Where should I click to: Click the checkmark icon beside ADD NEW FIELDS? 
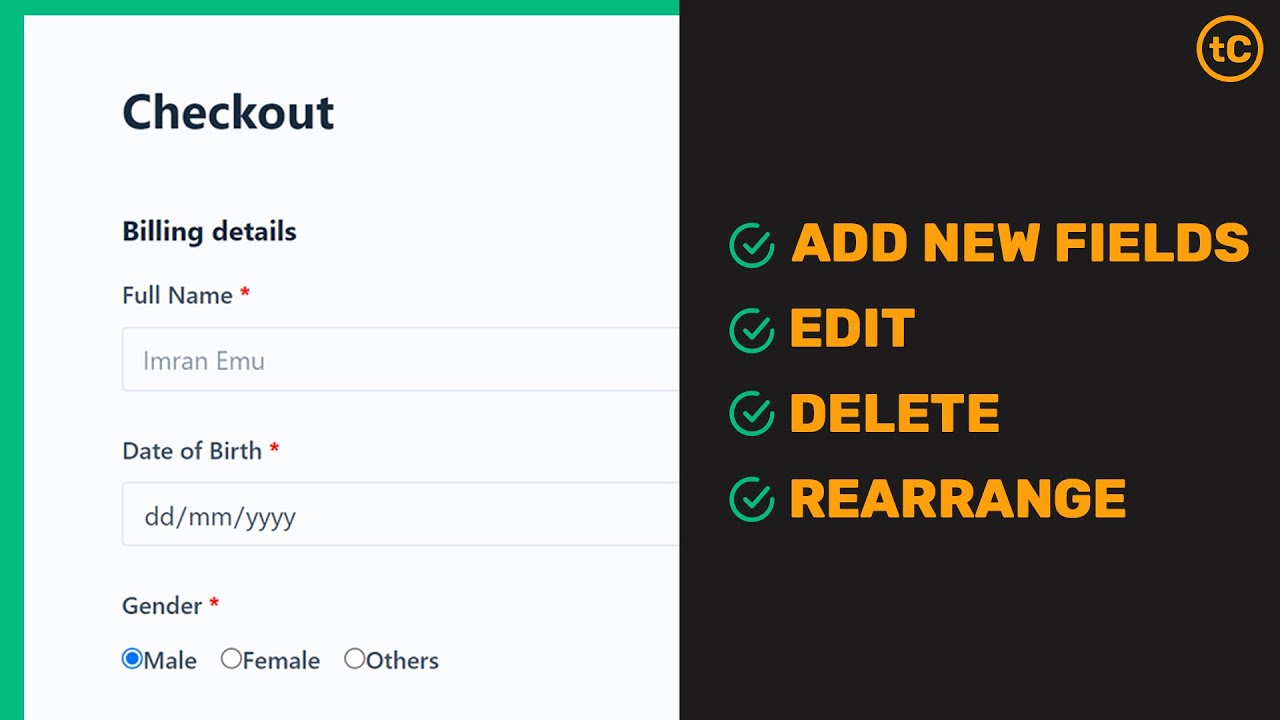click(x=752, y=245)
